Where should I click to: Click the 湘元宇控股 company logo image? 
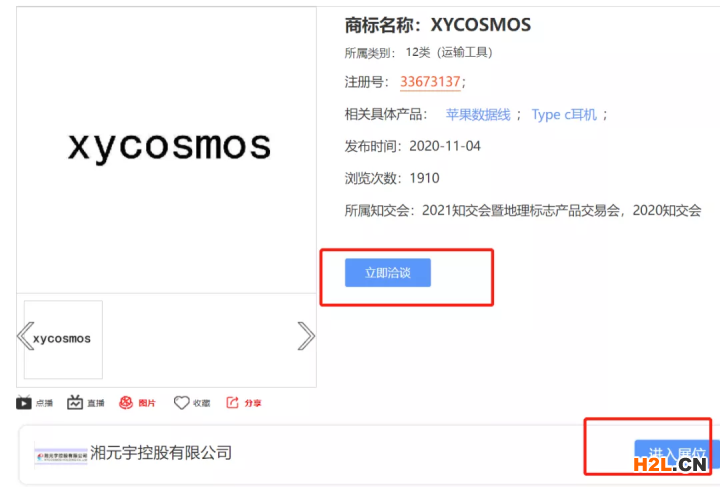point(61,456)
